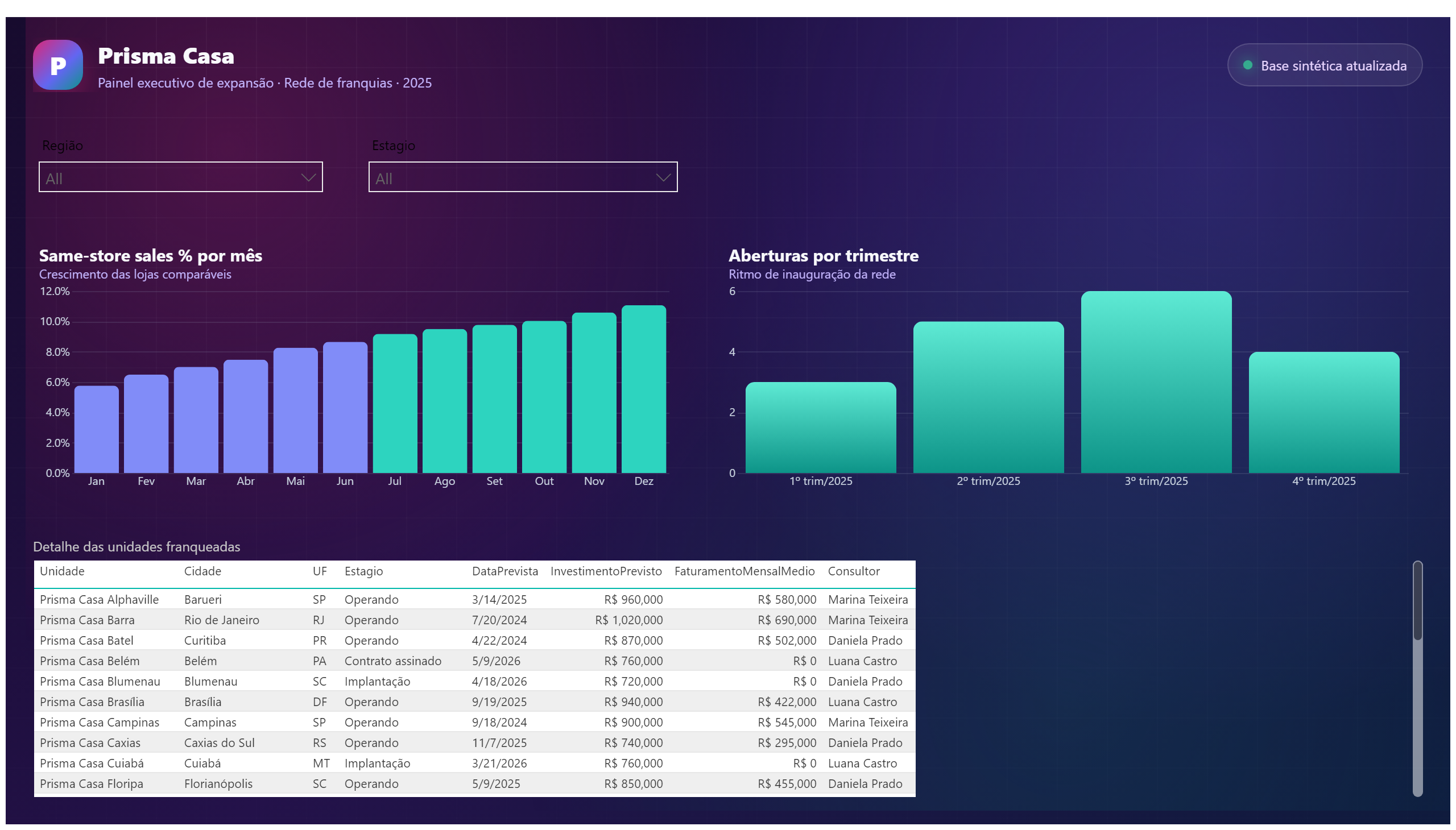The image size is (1456, 830).
Task: Sort table by Consultor column header
Action: (854, 572)
